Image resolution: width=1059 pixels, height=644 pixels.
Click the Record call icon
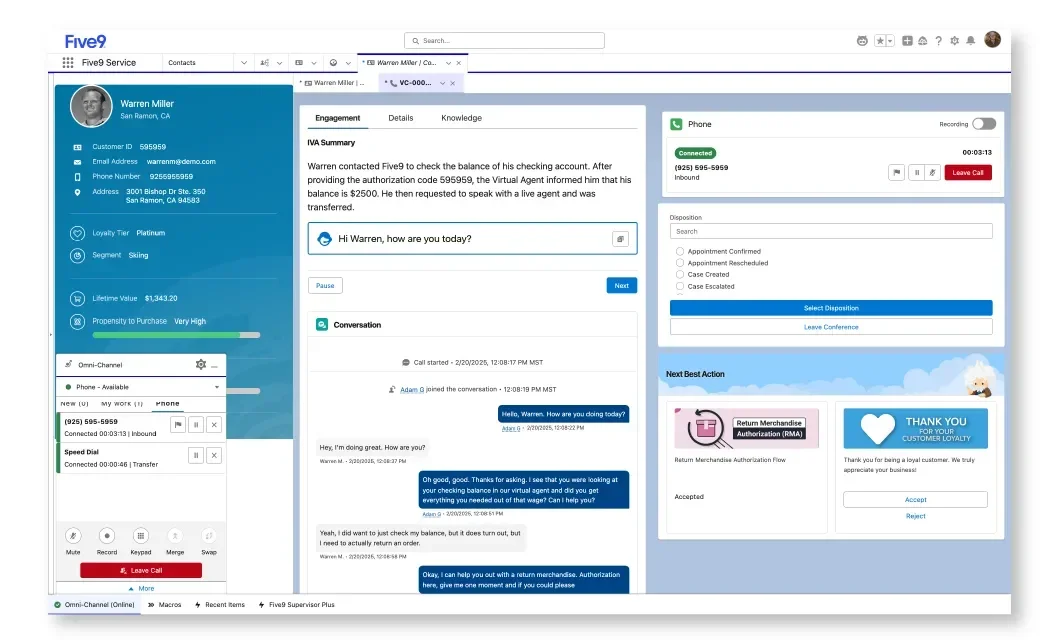click(x=107, y=536)
